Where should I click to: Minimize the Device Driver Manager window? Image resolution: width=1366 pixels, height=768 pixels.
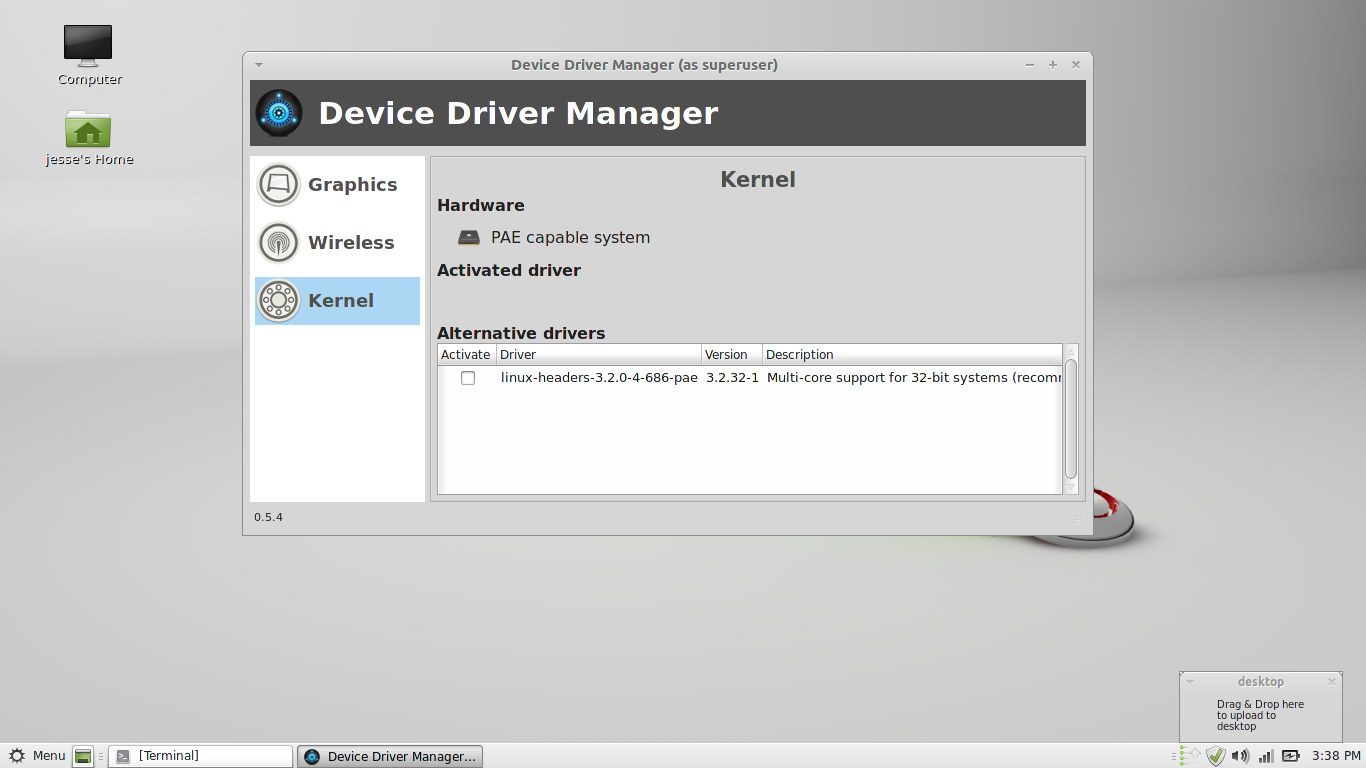(x=1030, y=65)
